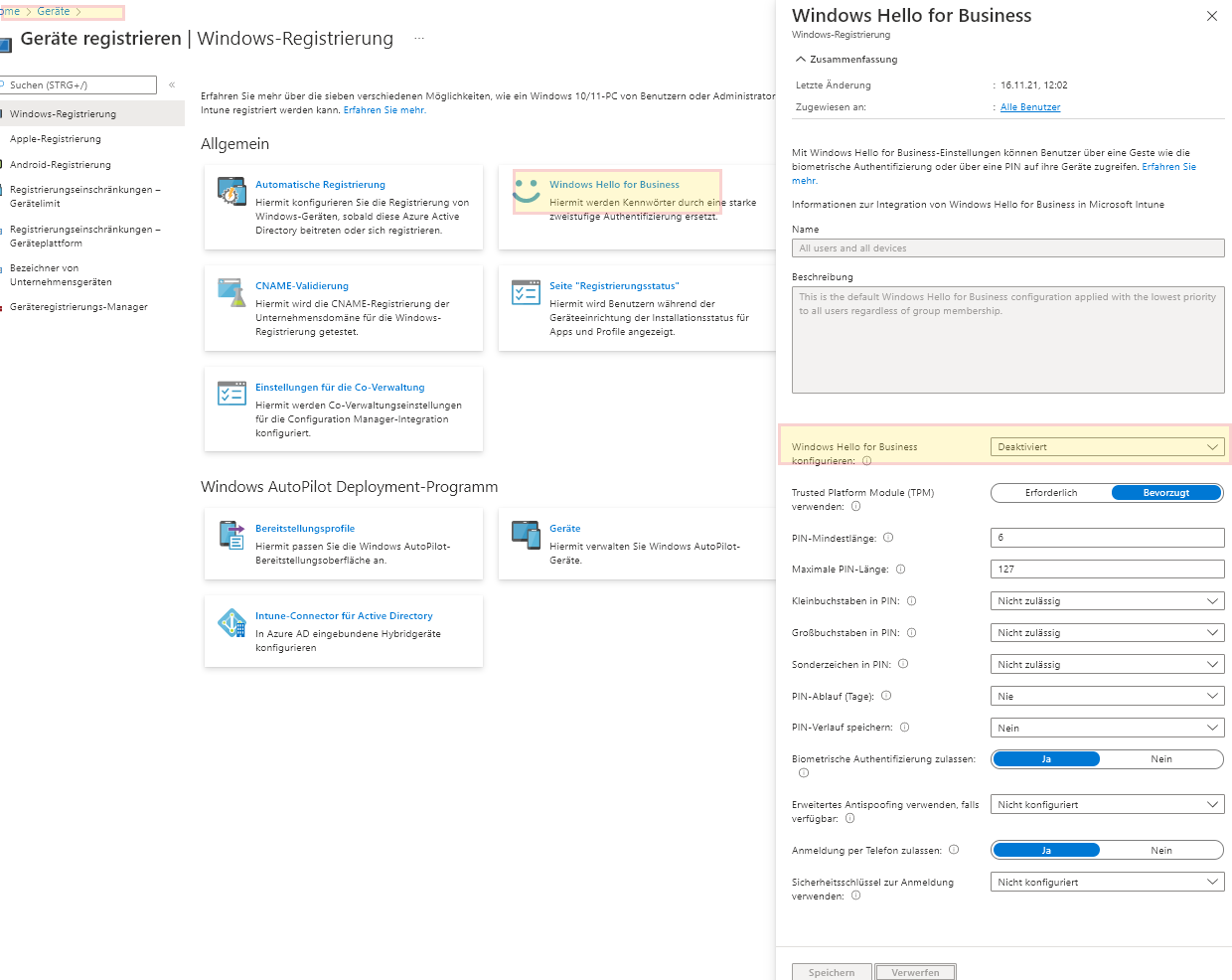1232x980 pixels.
Task: Close the Windows Hello for Business panel
Action: 1211,16
